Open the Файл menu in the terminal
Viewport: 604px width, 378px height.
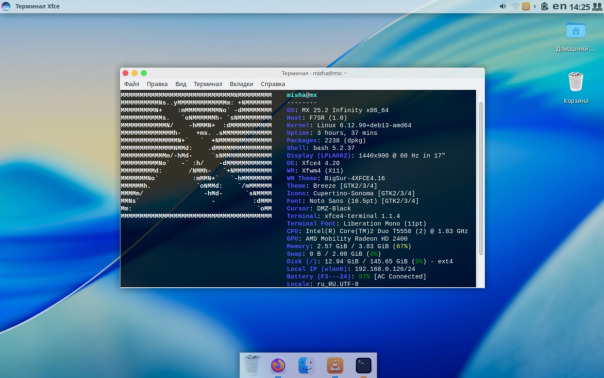coord(131,84)
